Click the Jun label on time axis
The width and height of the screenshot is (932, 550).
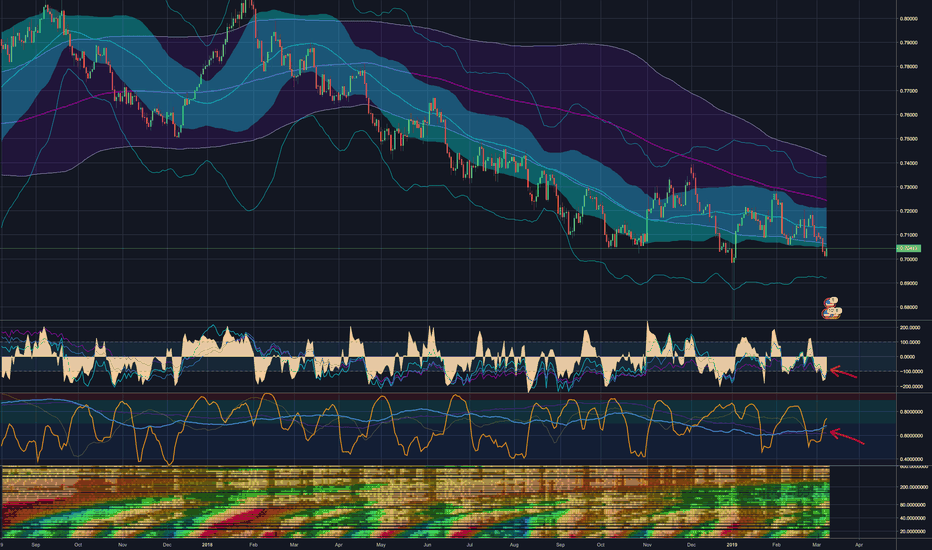(x=427, y=545)
